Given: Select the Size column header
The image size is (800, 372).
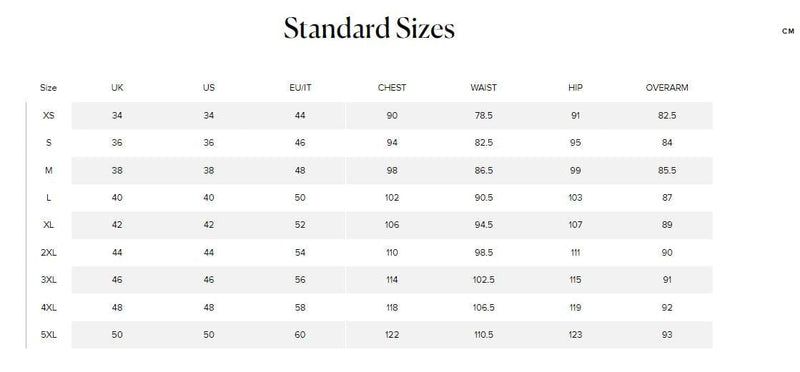Looking at the screenshot, I should pyautogui.click(x=48, y=88).
